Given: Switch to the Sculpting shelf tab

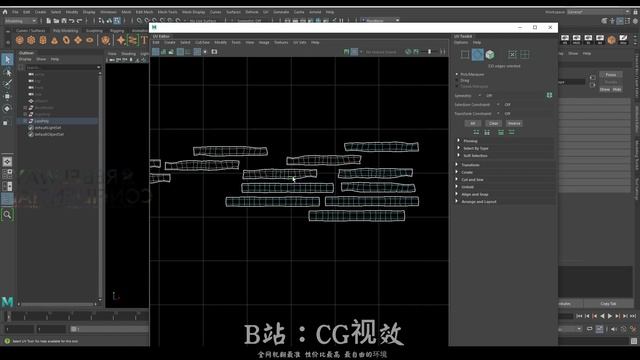Looking at the screenshot, I should coord(94,31).
